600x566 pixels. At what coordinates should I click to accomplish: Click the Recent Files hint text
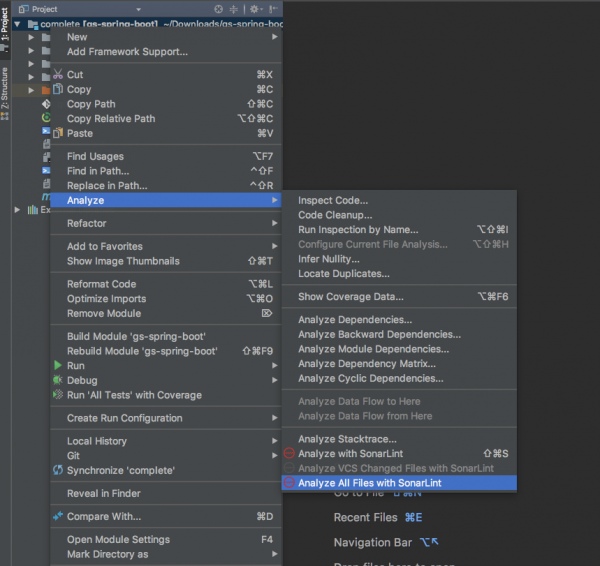click(x=365, y=517)
